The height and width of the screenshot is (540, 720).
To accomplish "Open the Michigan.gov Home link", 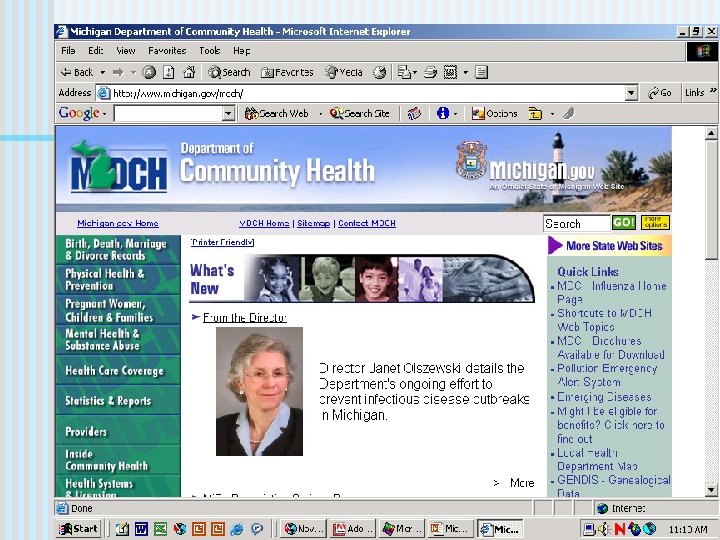I will click(x=118, y=223).
